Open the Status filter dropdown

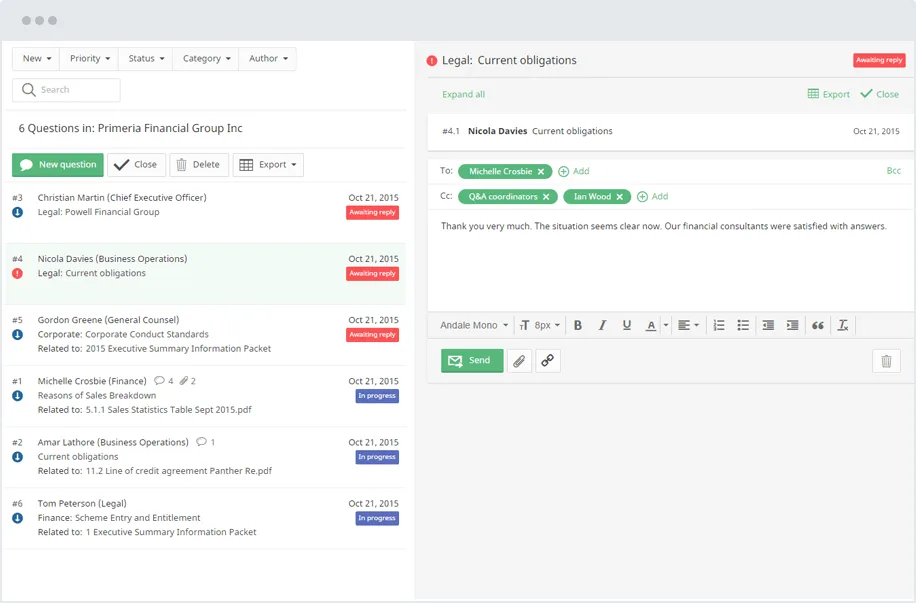(x=145, y=58)
